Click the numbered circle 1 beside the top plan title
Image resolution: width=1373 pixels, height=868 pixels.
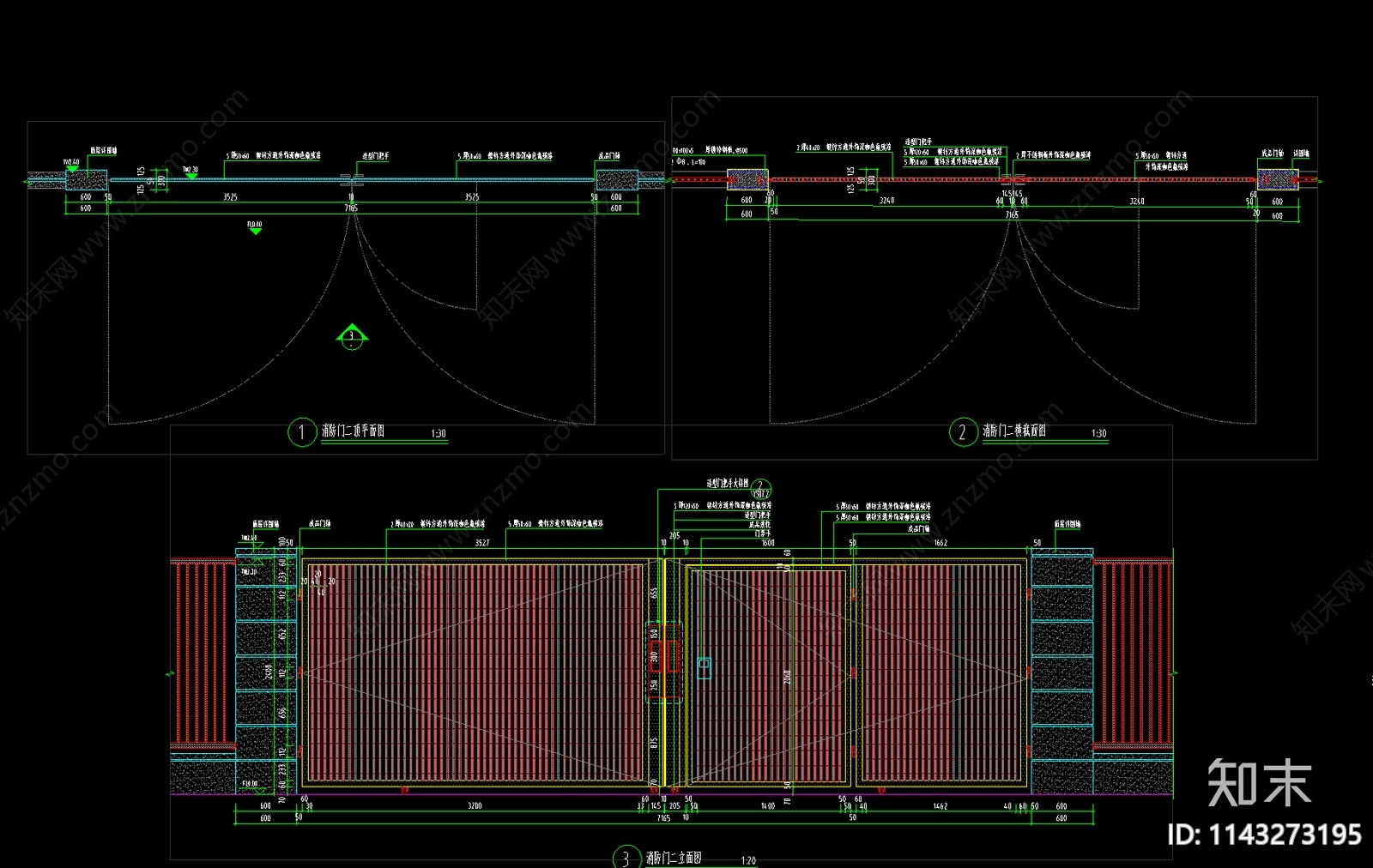301,432
